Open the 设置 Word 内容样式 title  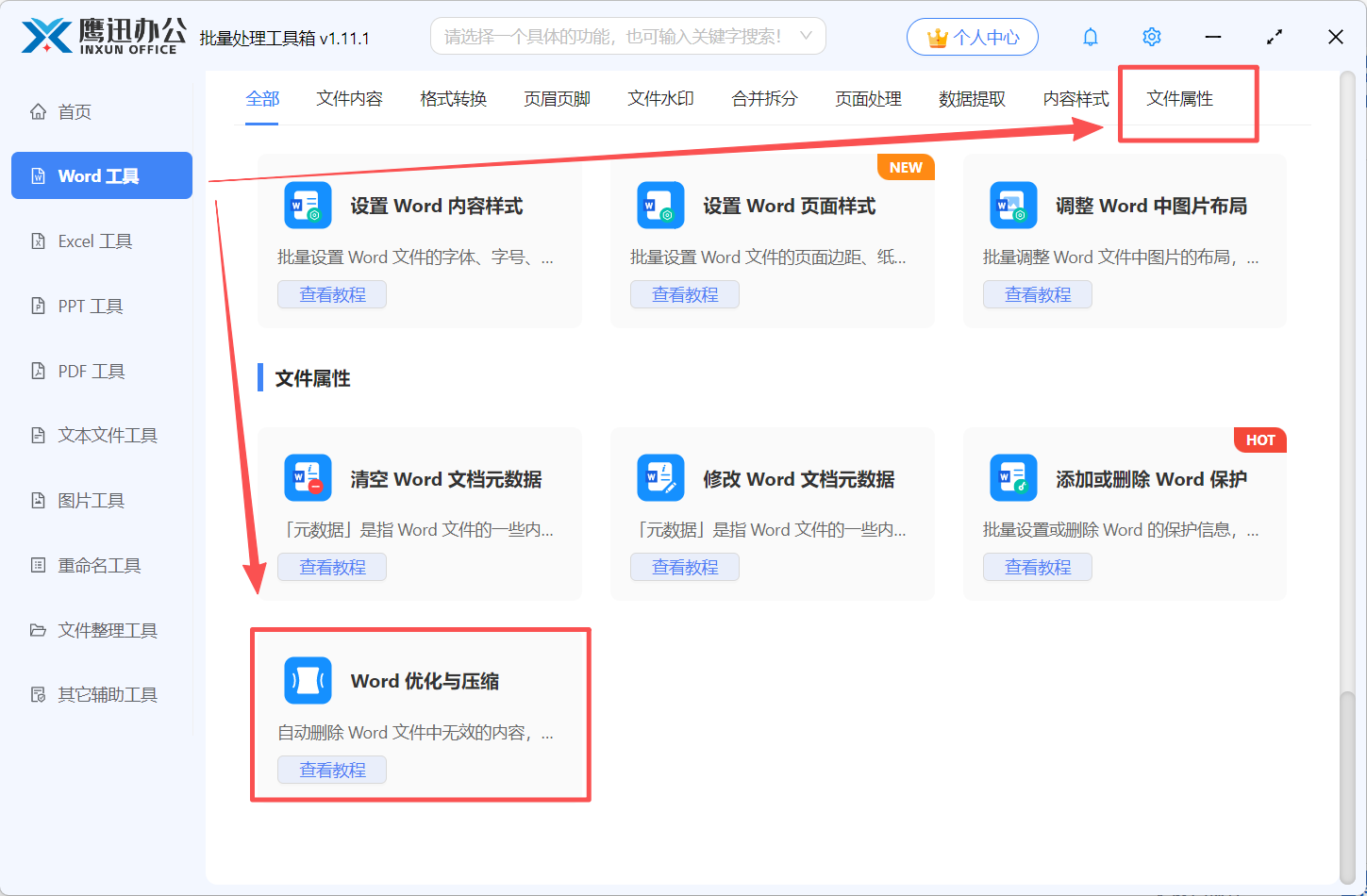click(x=437, y=206)
